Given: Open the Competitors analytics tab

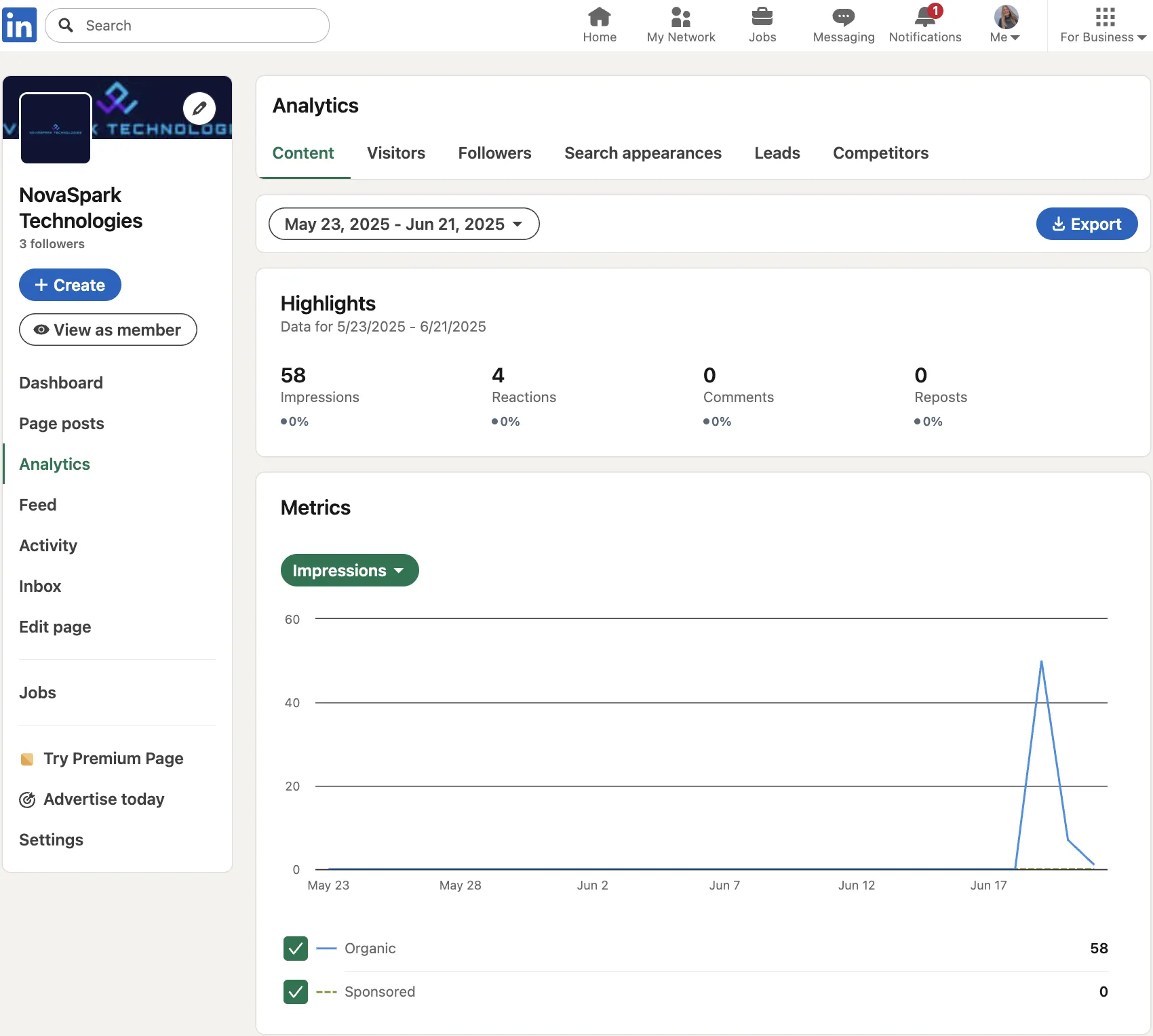Looking at the screenshot, I should click(880, 153).
